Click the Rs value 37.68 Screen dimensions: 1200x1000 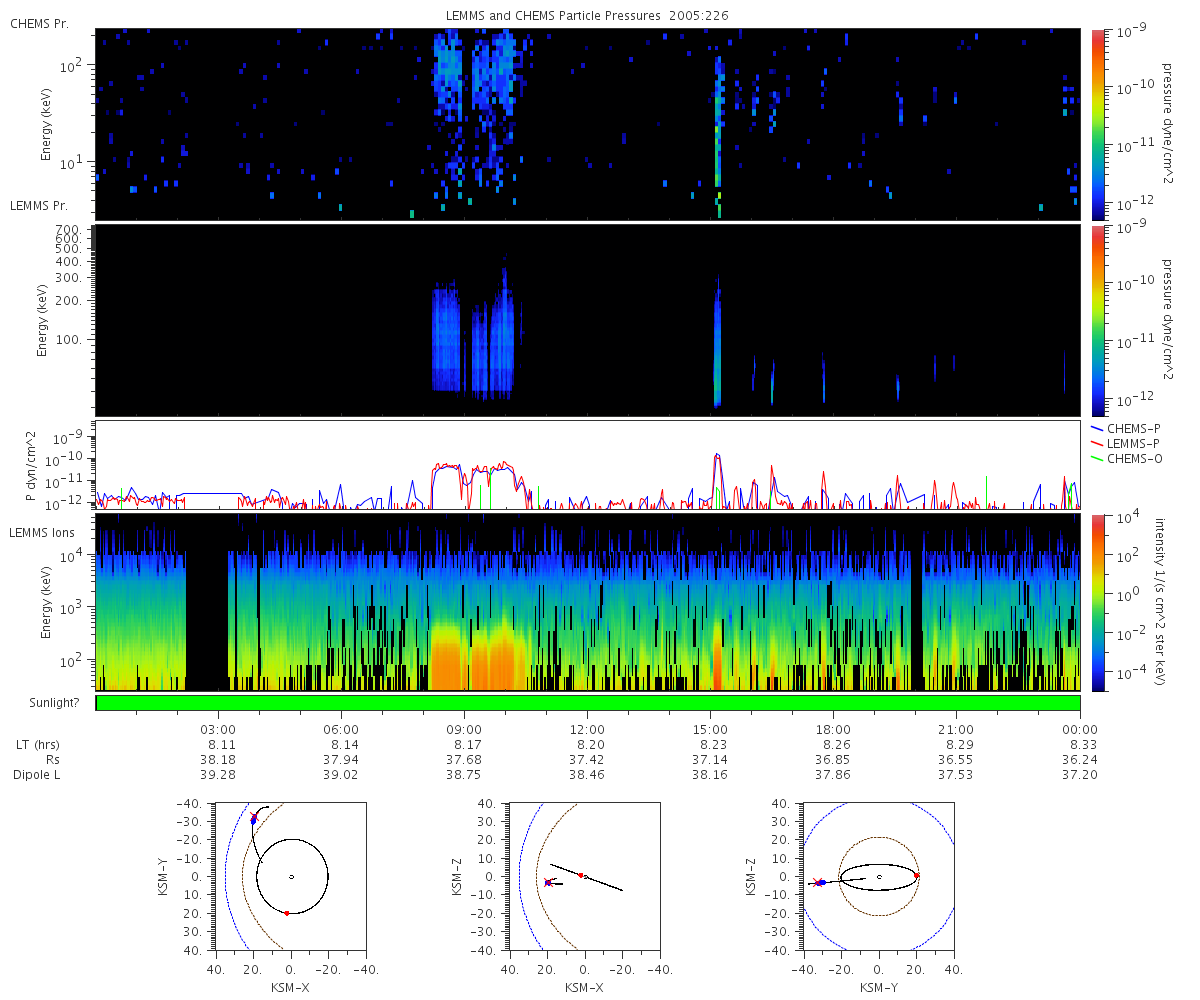[464, 760]
